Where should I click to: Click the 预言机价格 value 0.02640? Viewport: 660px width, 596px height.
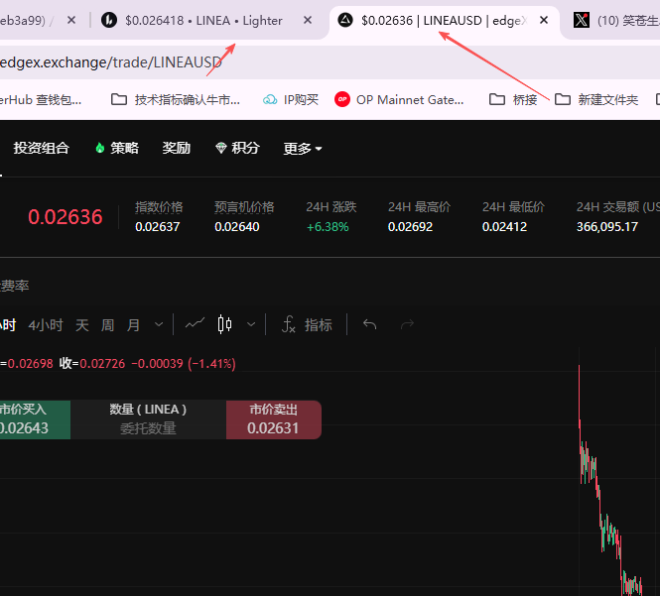(237, 227)
